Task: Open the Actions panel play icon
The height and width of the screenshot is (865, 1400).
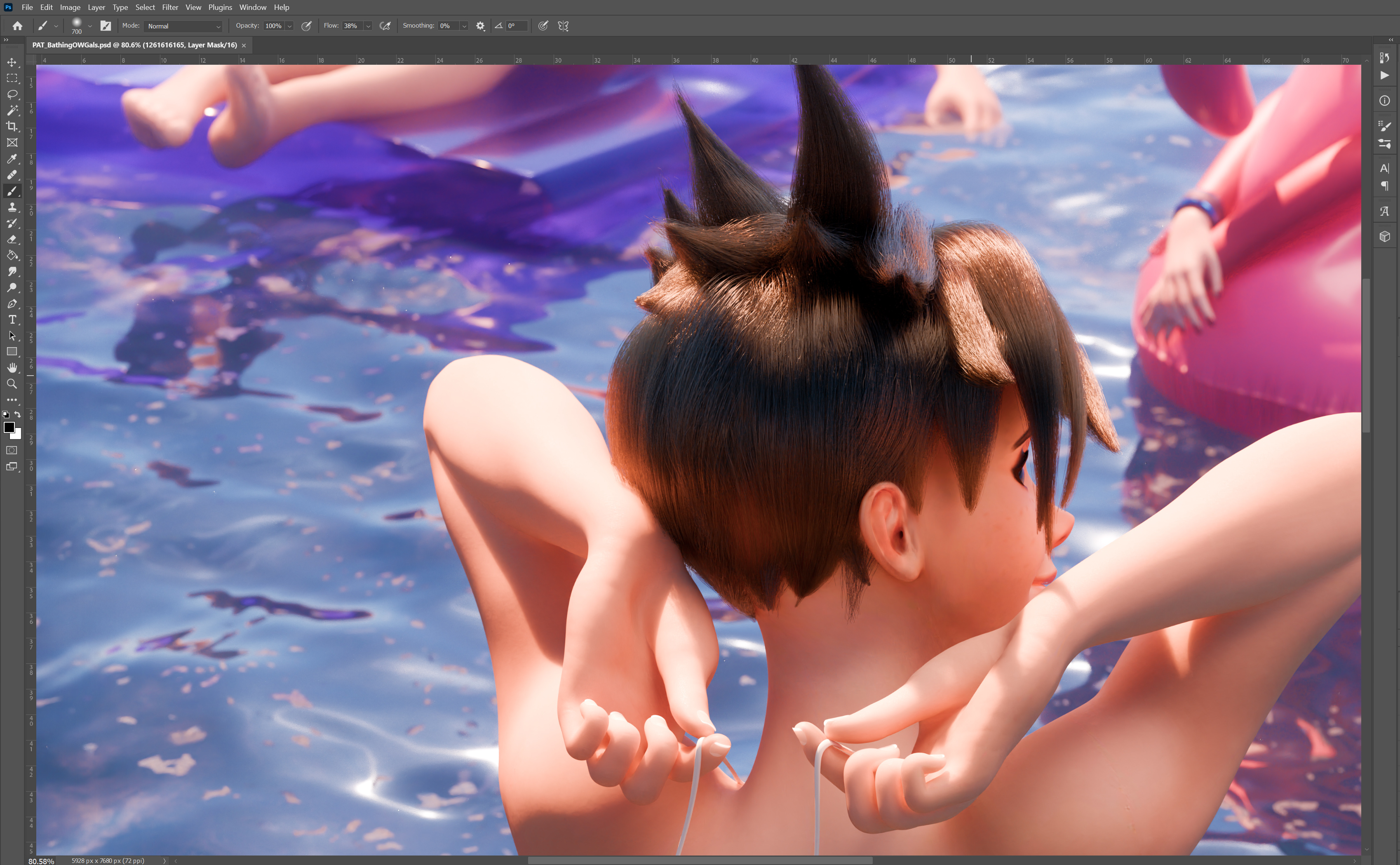Action: pyautogui.click(x=1385, y=75)
